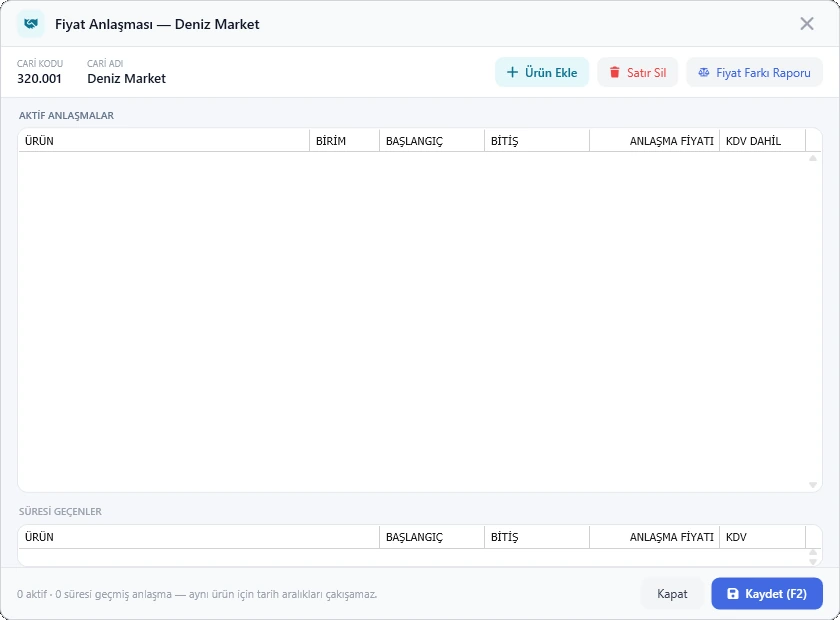Click BİTİŞ header in Süresi Geçenler table

(537, 537)
